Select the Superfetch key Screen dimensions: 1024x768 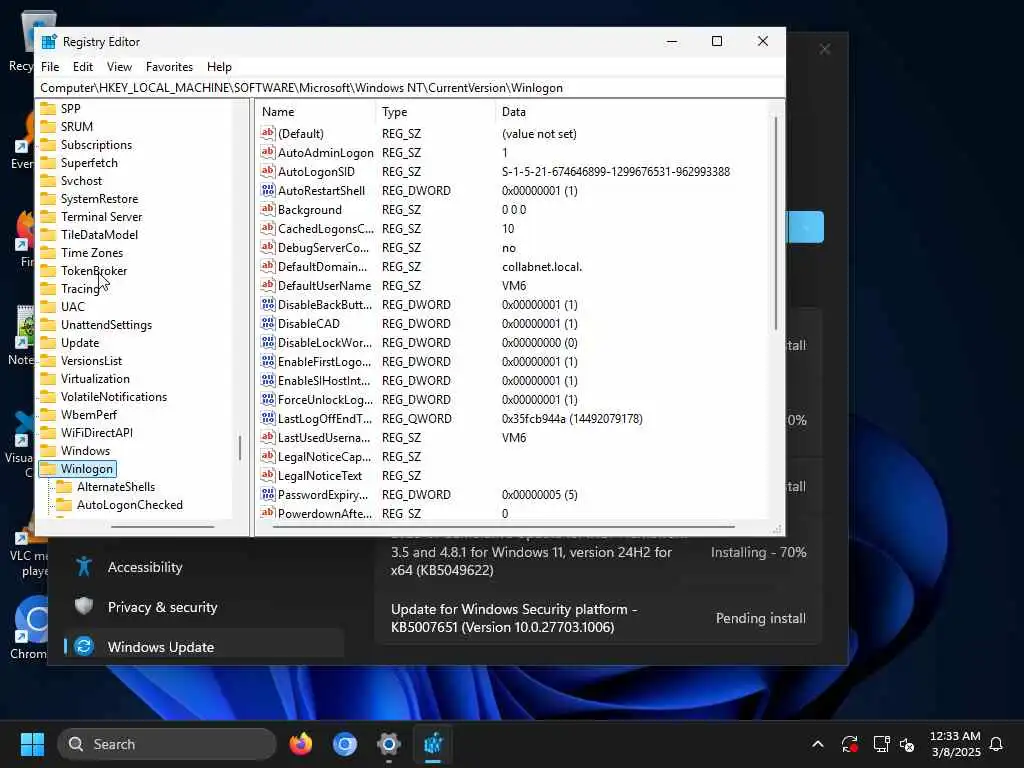click(89, 163)
